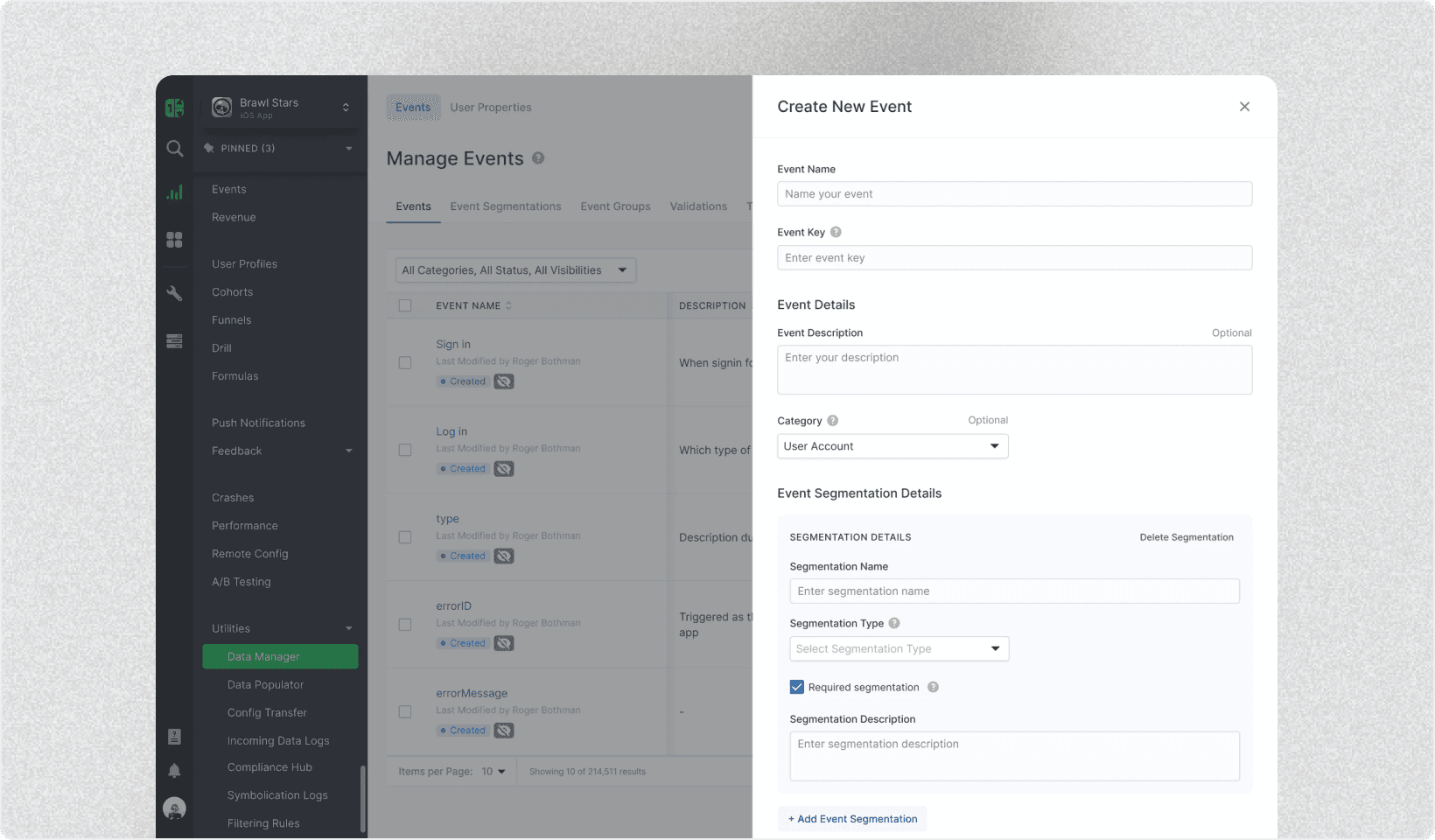
Task: Open the wrench management icon
Action: pos(175,294)
